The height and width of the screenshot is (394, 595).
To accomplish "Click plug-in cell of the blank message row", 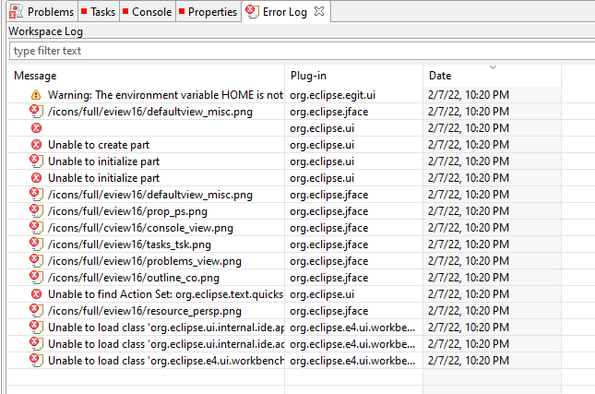I will (x=322, y=128).
